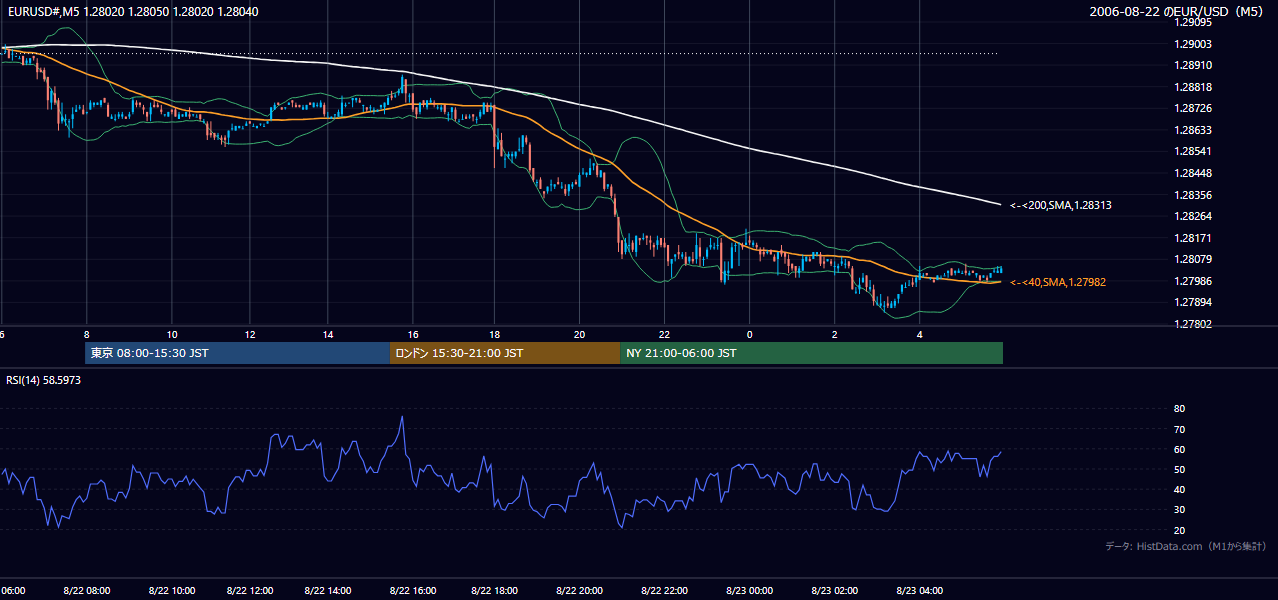This screenshot has height=600, width=1278.
Task: Click the 8/22 14:00 time label
Action: pyautogui.click(x=329, y=591)
